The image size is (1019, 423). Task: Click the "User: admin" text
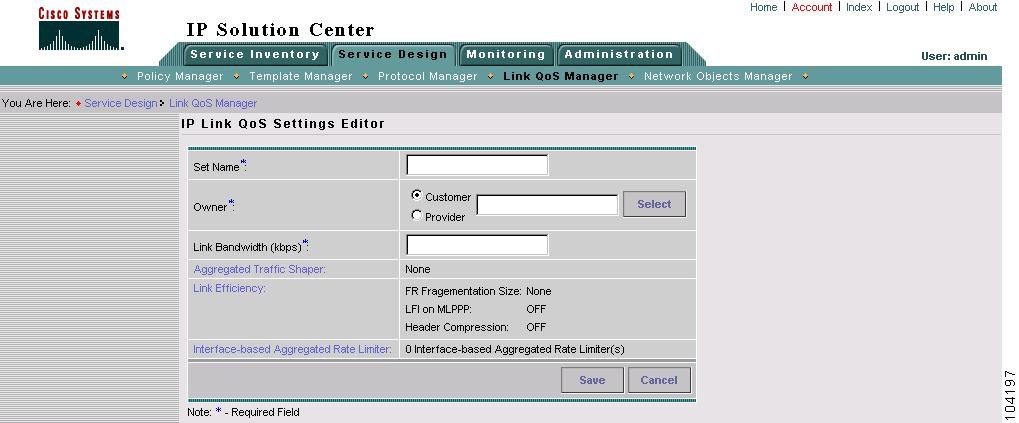954,56
